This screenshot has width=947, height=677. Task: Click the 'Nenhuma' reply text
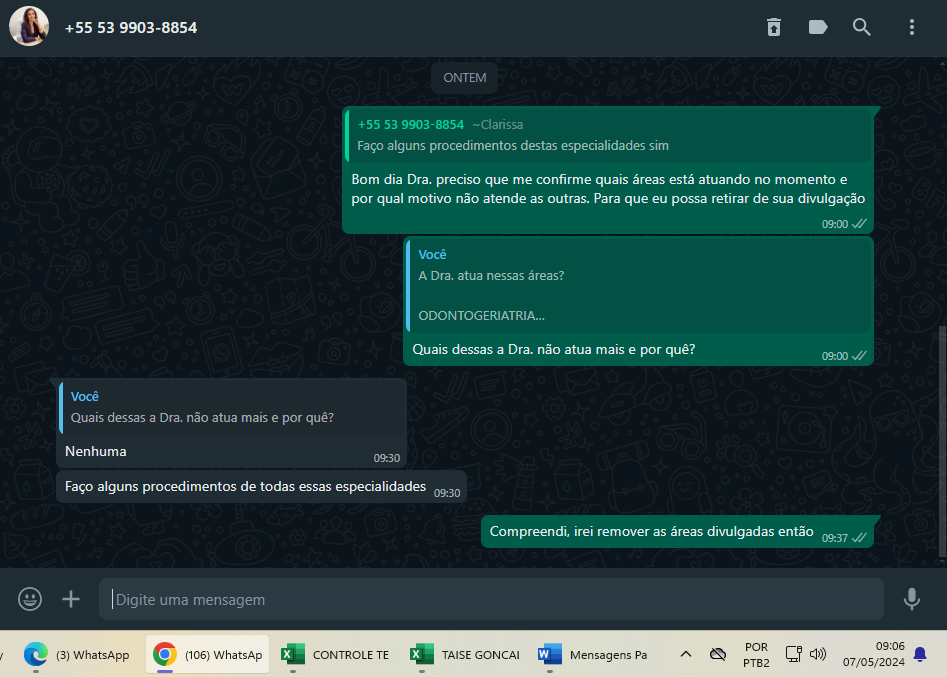click(95, 452)
